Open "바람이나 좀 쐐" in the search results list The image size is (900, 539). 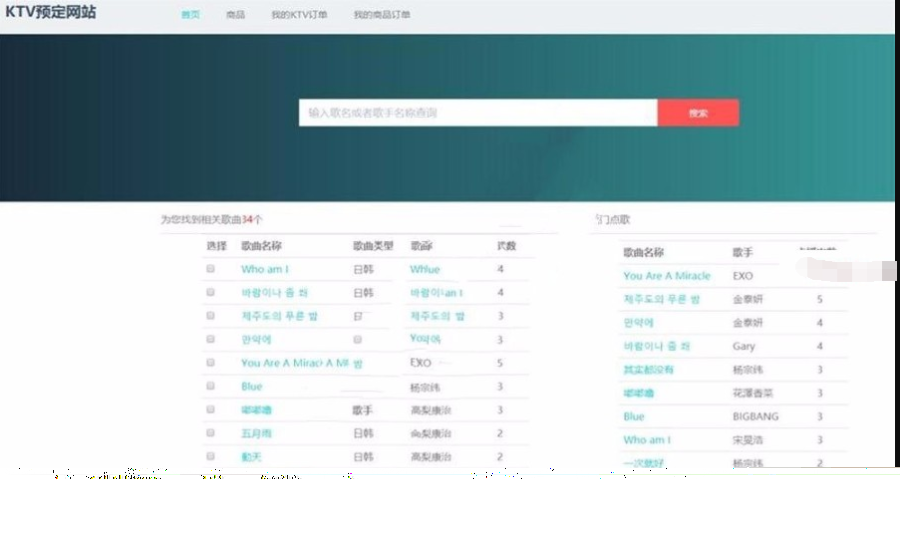(274, 293)
